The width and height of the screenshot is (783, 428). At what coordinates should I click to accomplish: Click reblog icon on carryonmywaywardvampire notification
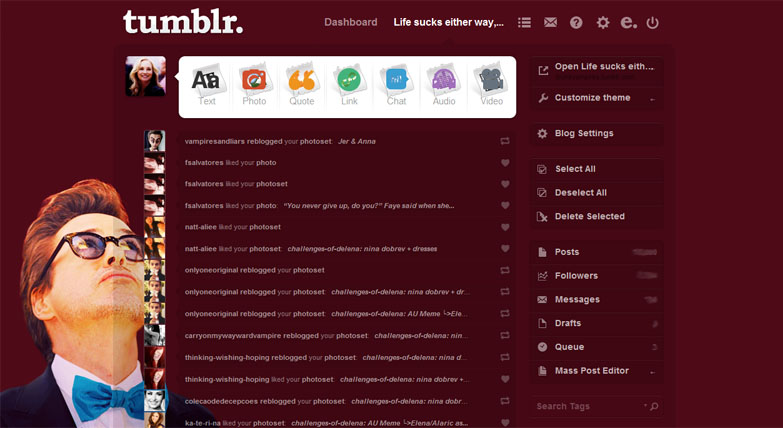(505, 336)
